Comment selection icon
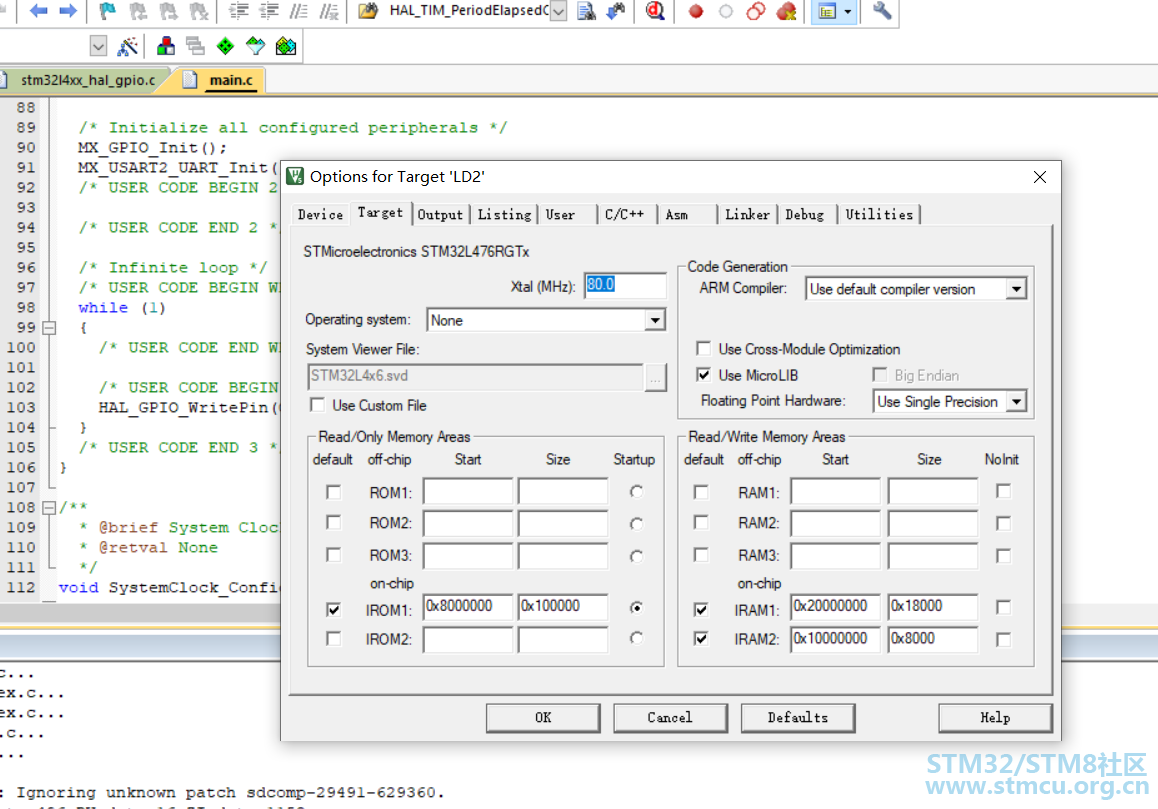Viewport: 1158px width, 809px height. (x=299, y=11)
